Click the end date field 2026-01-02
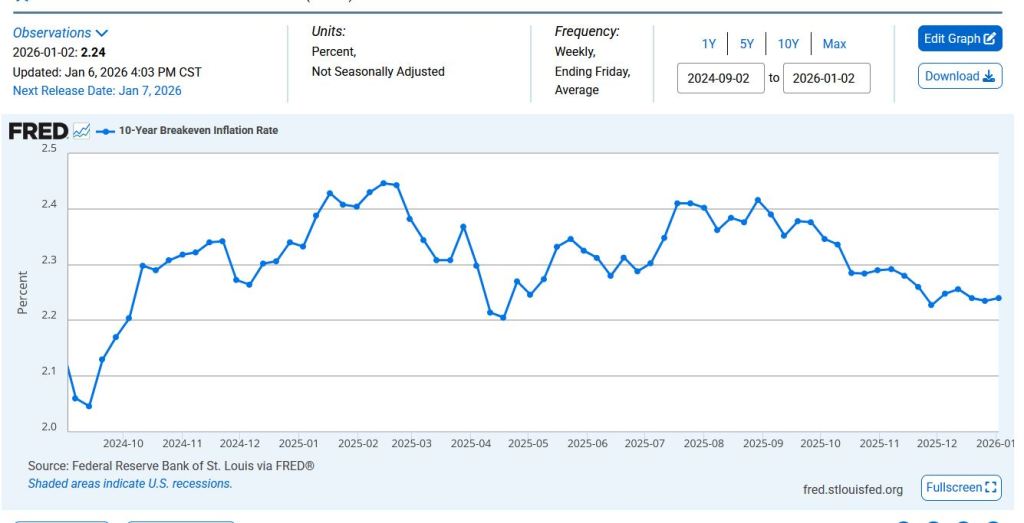 pyautogui.click(x=826, y=79)
